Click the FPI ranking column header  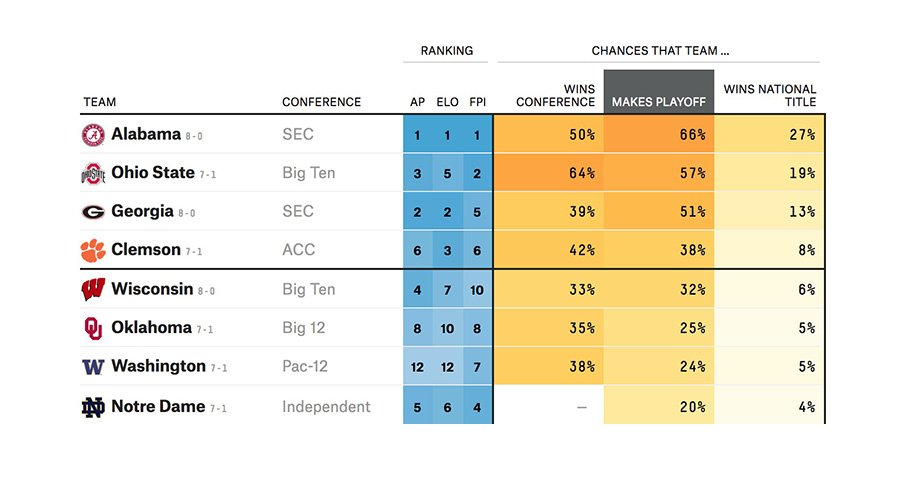(x=477, y=102)
